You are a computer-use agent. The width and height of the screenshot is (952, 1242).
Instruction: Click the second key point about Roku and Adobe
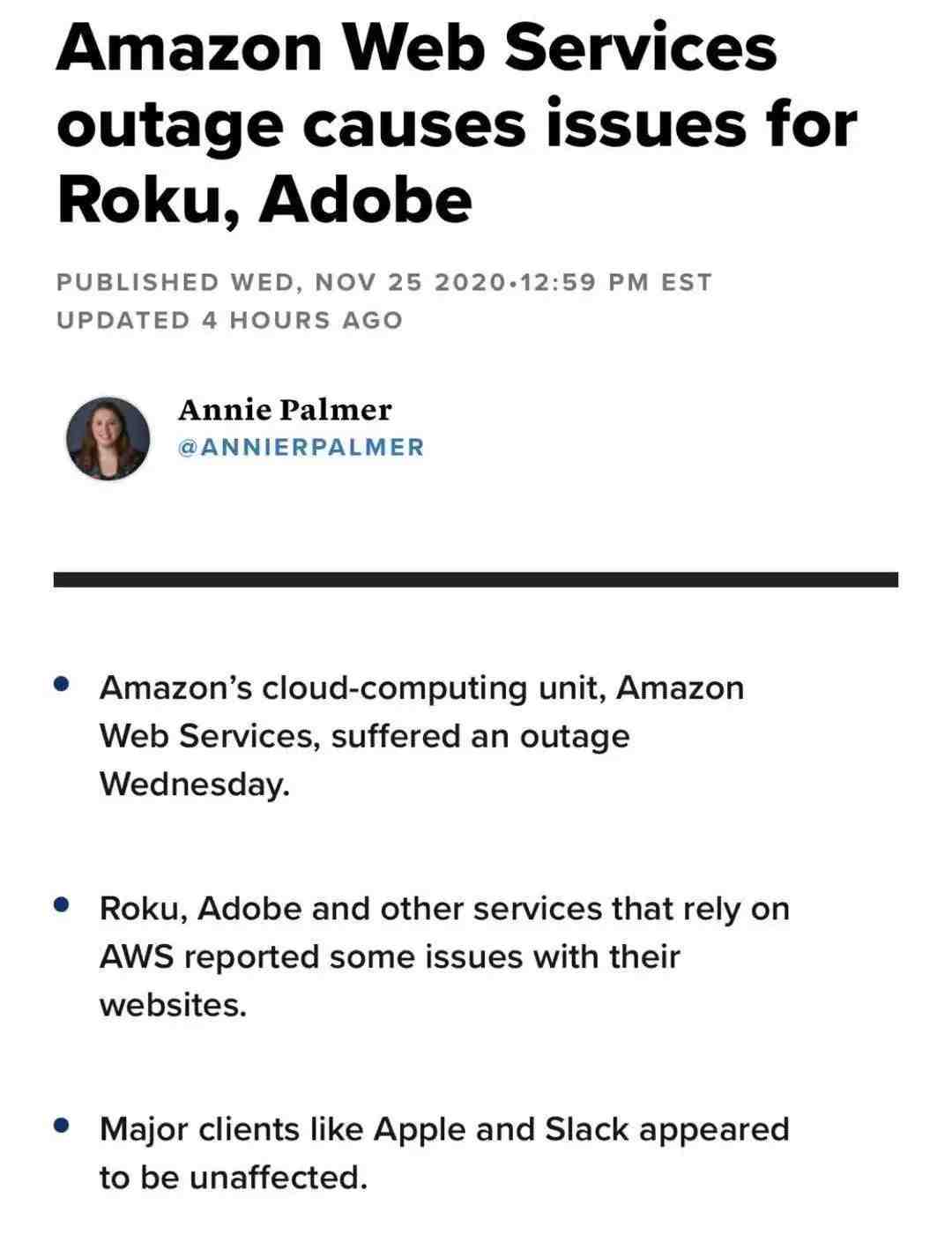click(444, 956)
